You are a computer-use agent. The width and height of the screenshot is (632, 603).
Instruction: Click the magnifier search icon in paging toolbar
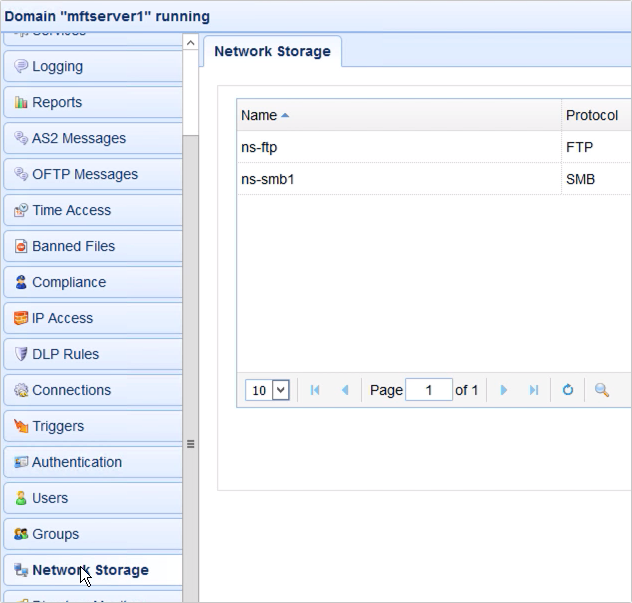(602, 390)
